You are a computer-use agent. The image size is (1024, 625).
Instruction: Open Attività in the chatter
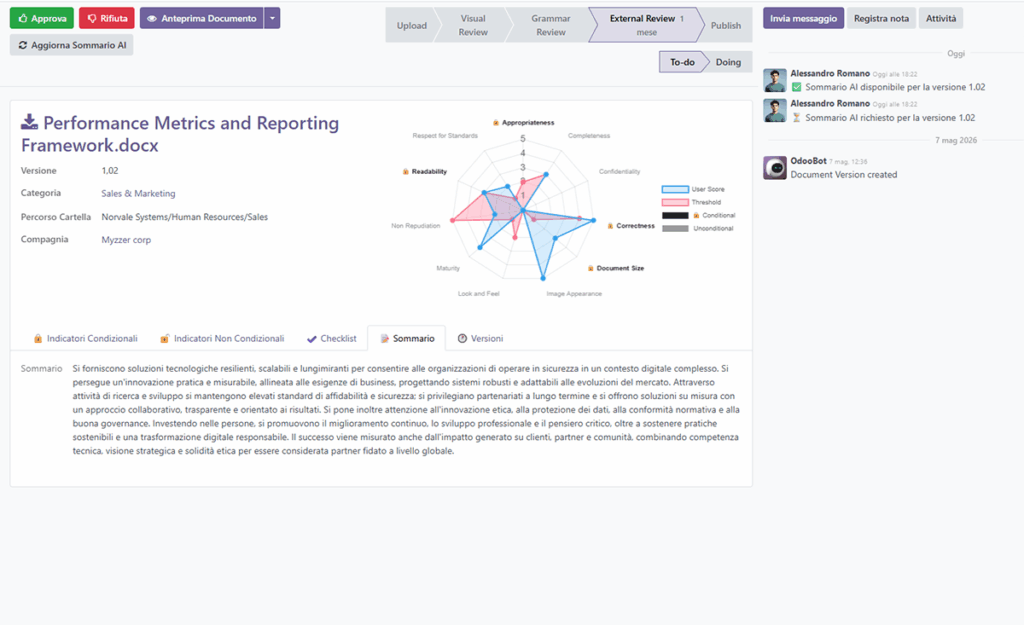coord(940,18)
